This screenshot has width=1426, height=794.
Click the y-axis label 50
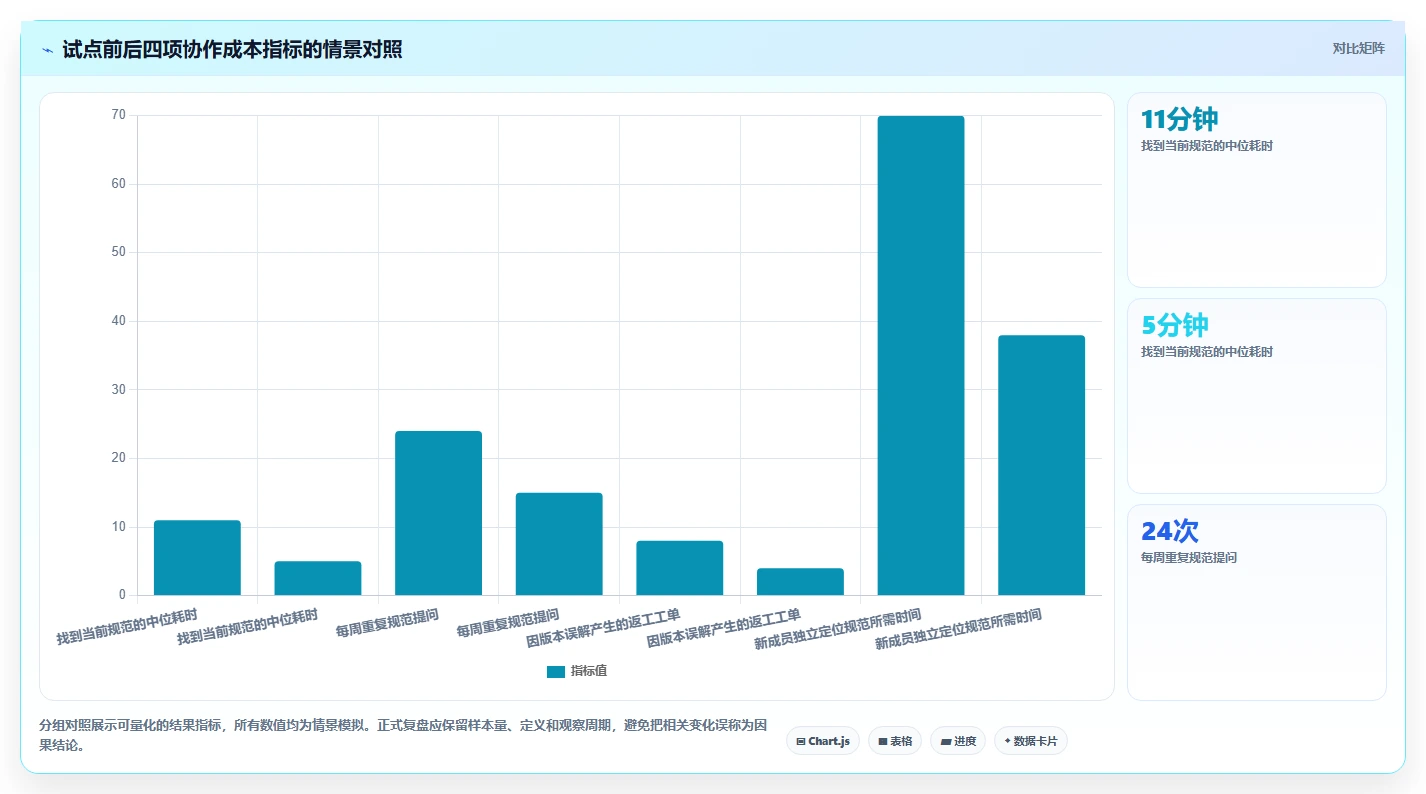[x=119, y=252]
